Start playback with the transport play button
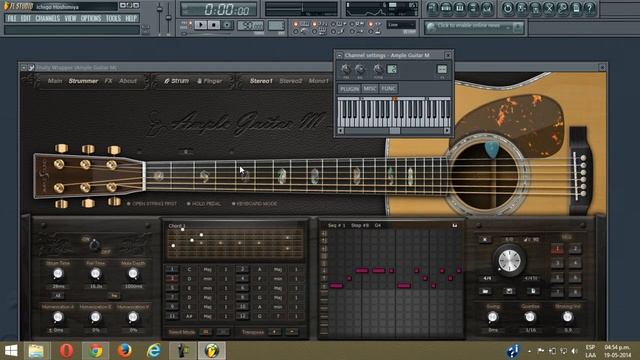Image resolution: width=640 pixels, height=360 pixels. [200, 25]
